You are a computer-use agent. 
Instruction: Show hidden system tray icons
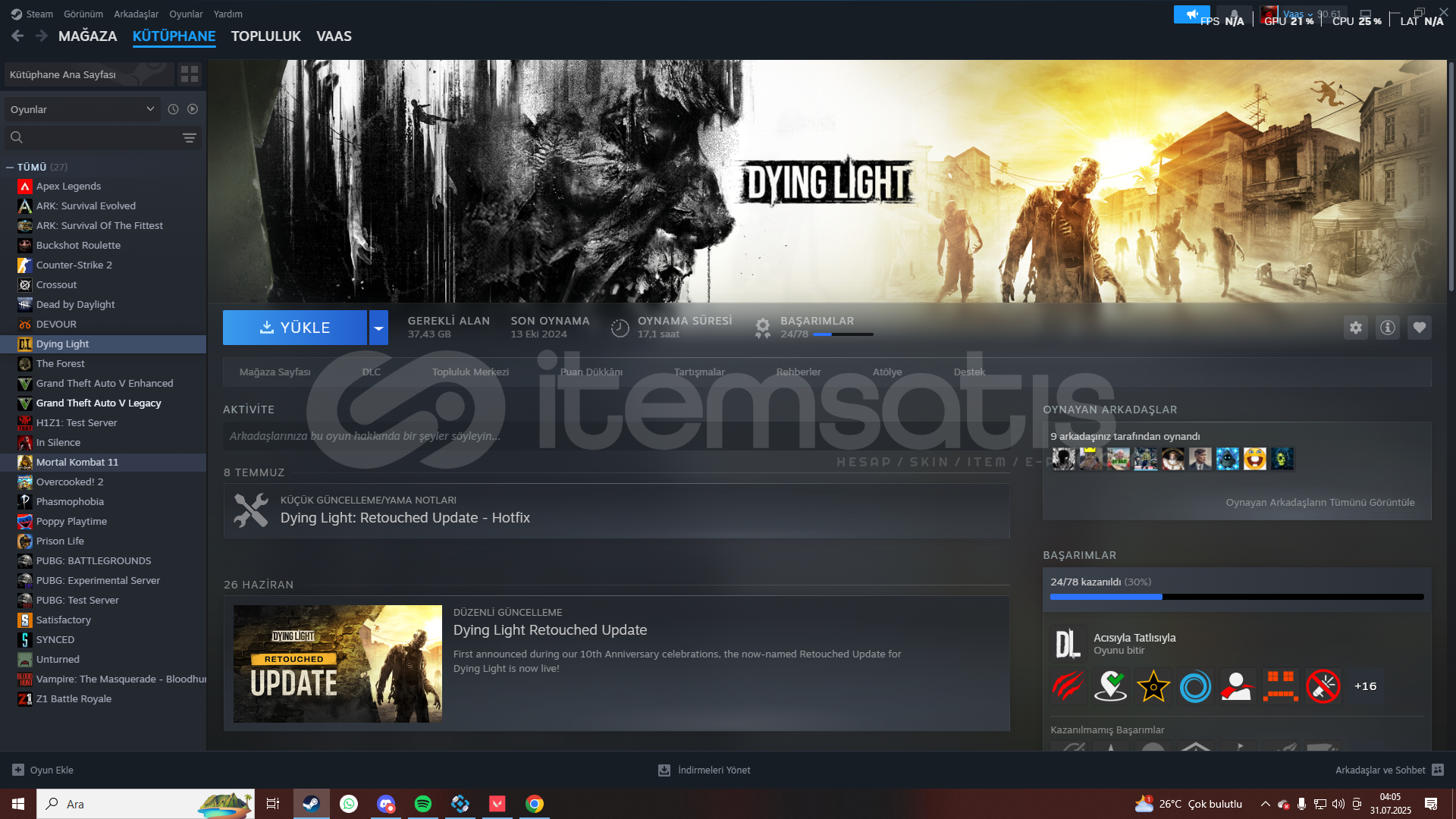1265,804
